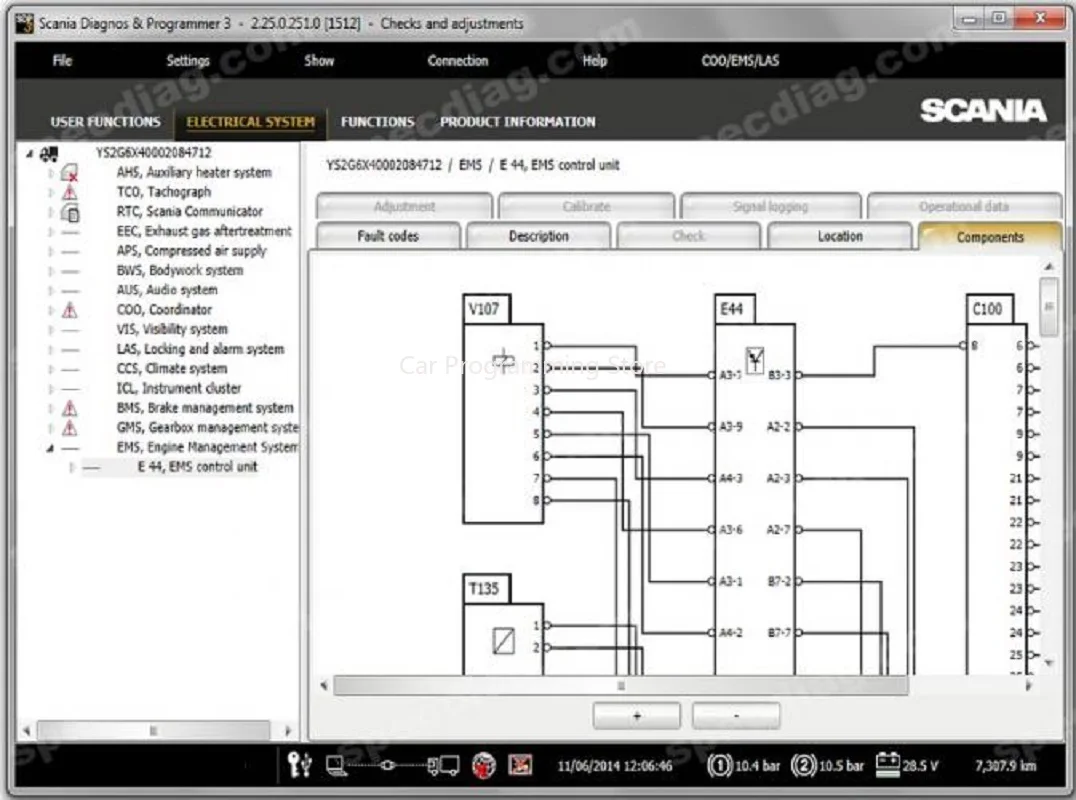The height and width of the screenshot is (800, 1076).
Task: Open the Help menu
Action: (x=595, y=60)
